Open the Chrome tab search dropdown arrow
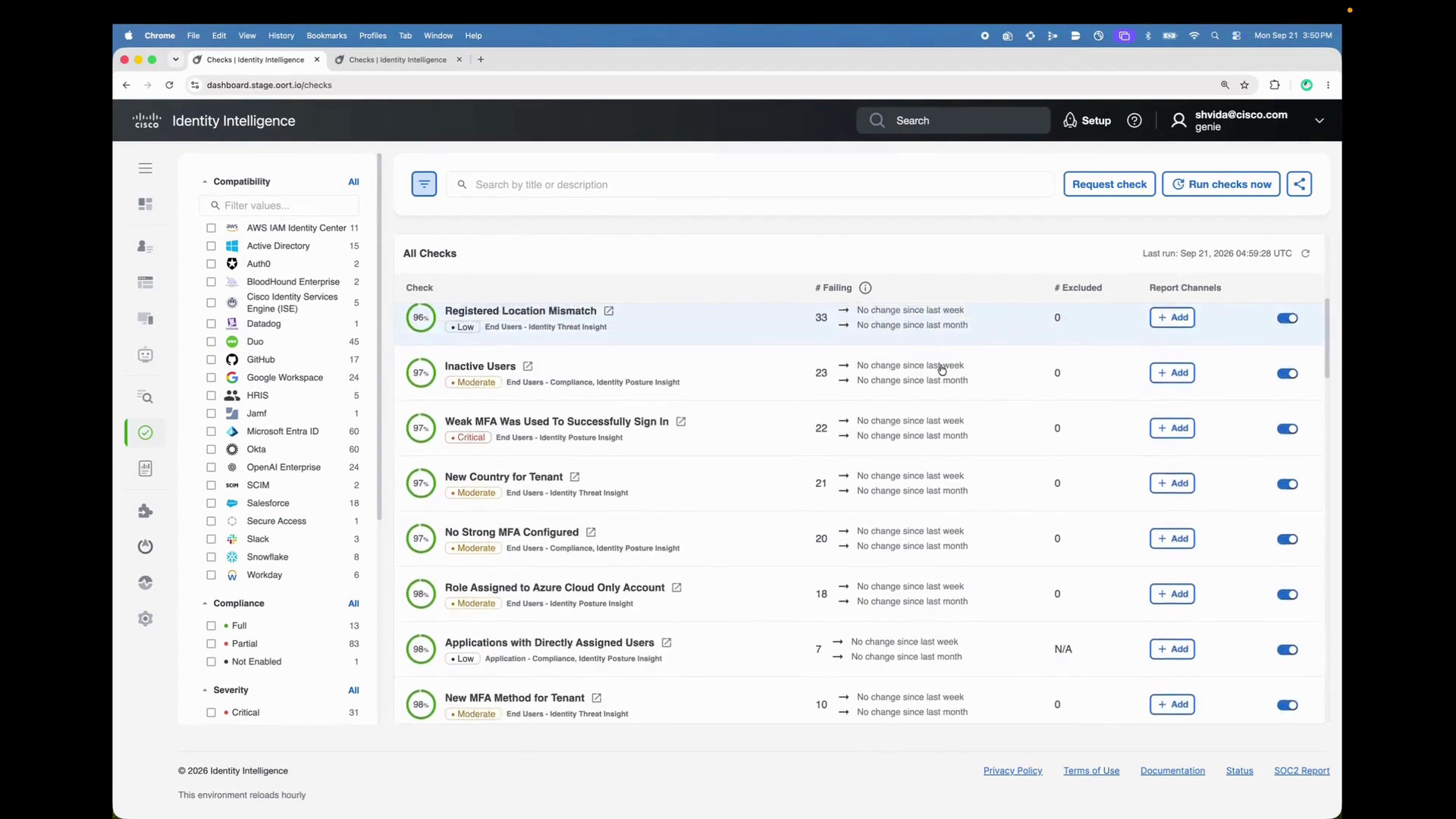This screenshot has height=819, width=1456. 176,59
